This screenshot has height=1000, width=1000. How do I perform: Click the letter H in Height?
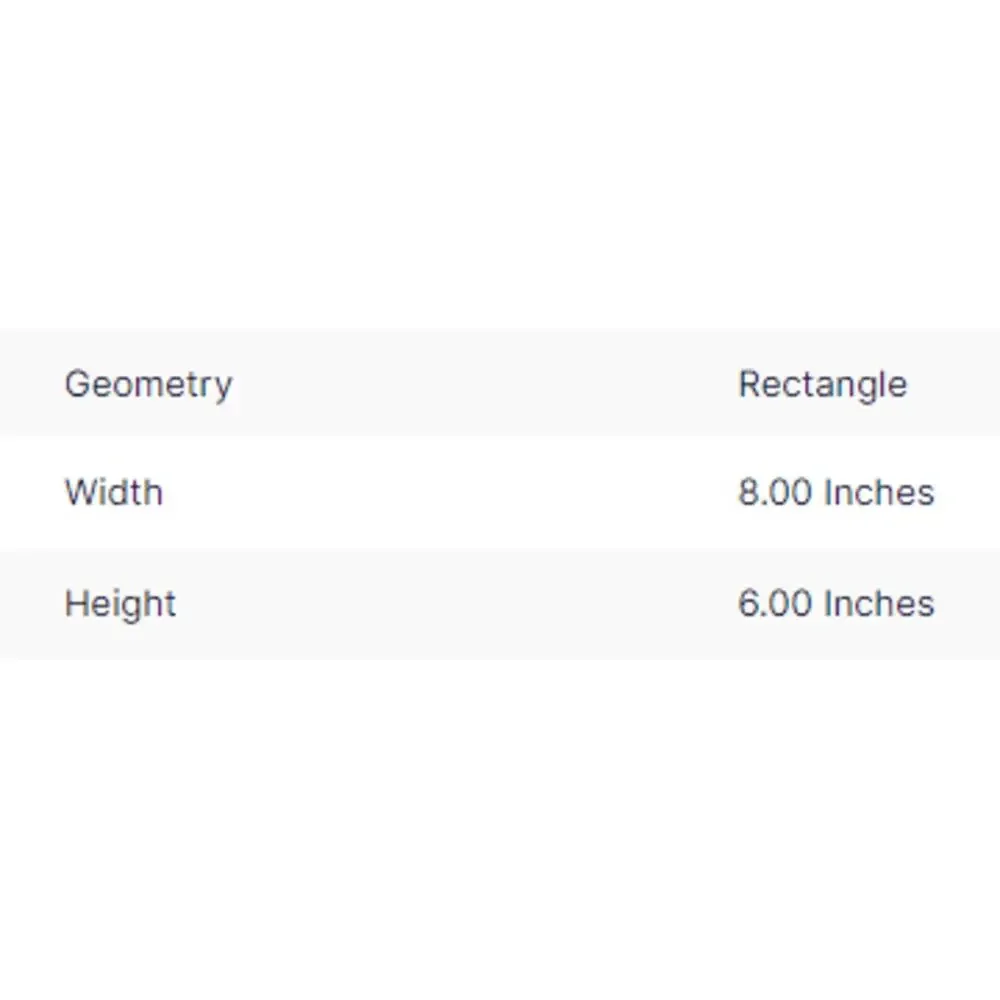[76, 603]
